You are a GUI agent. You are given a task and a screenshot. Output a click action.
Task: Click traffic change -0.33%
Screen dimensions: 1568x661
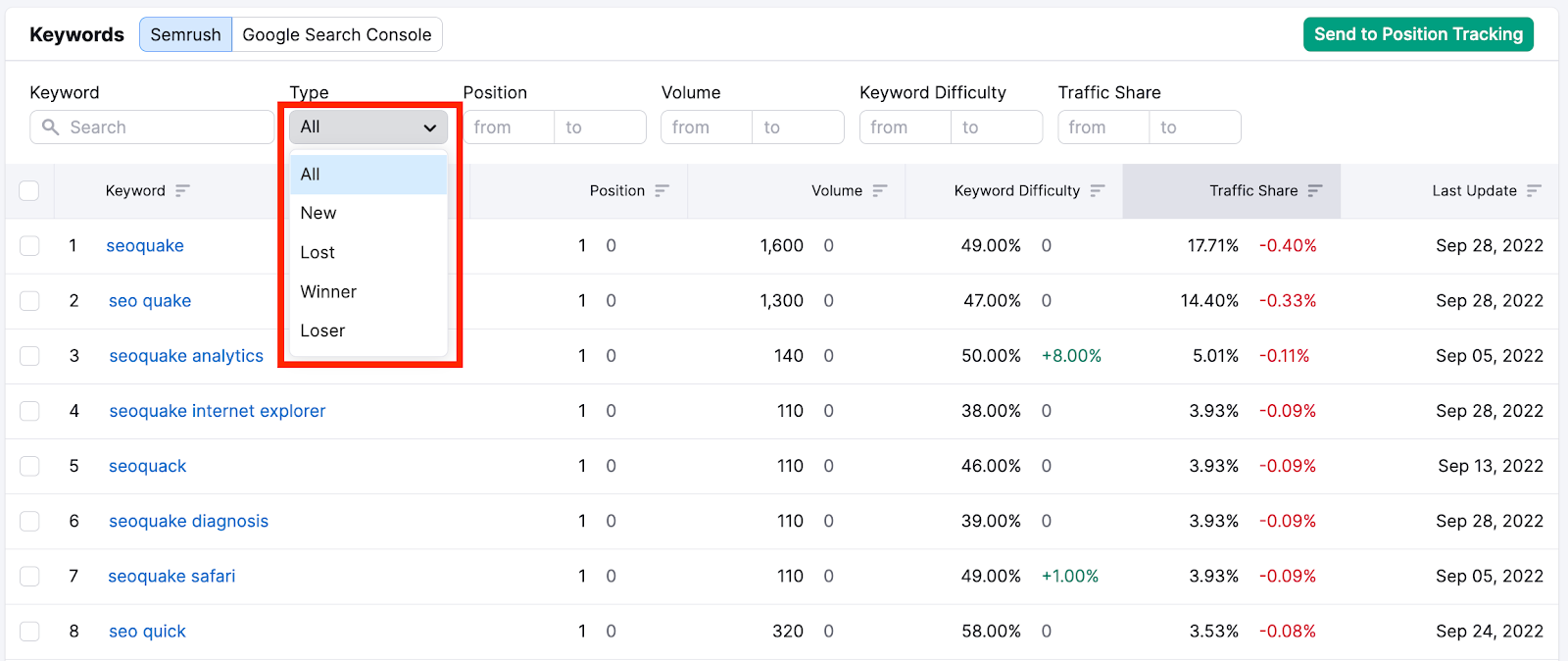(x=1288, y=300)
